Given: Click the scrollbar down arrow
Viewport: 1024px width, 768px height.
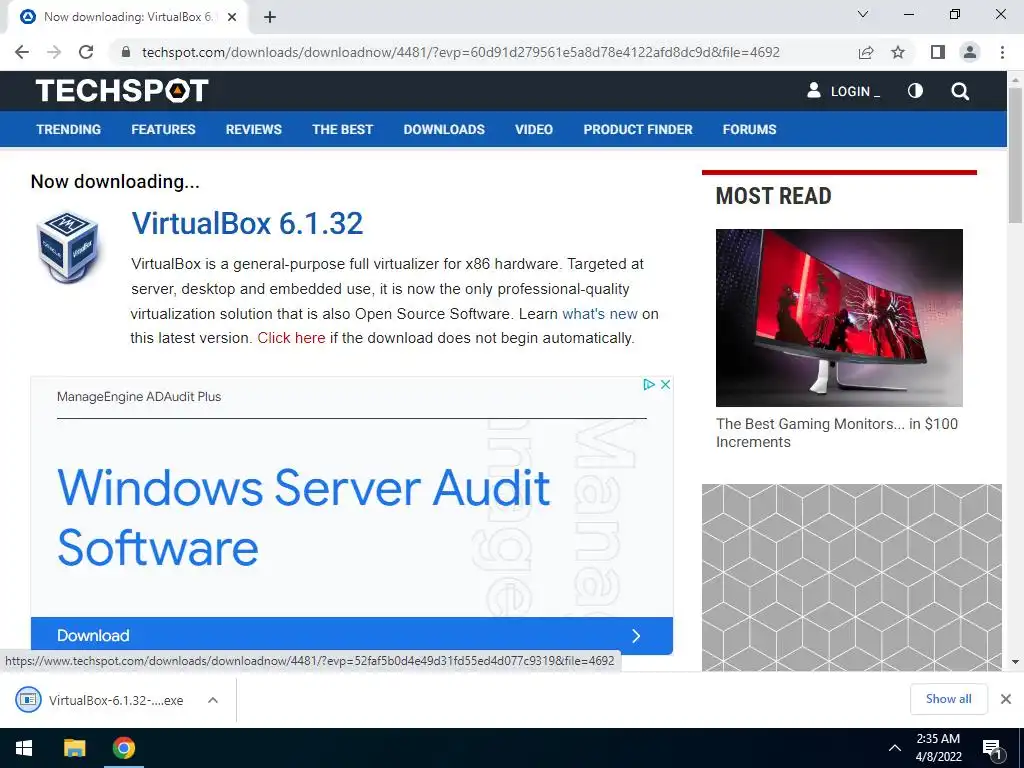Looking at the screenshot, I should 1015,662.
